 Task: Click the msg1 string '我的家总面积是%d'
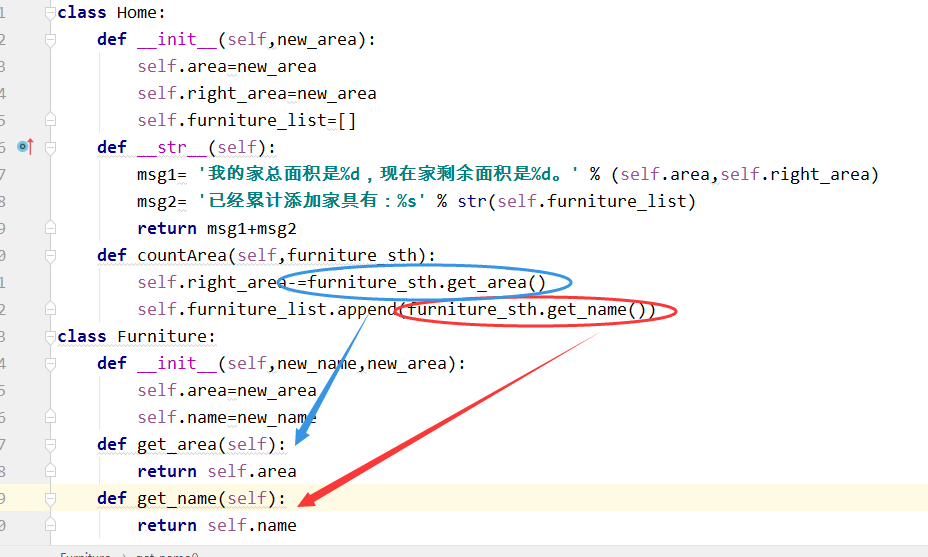283,174
